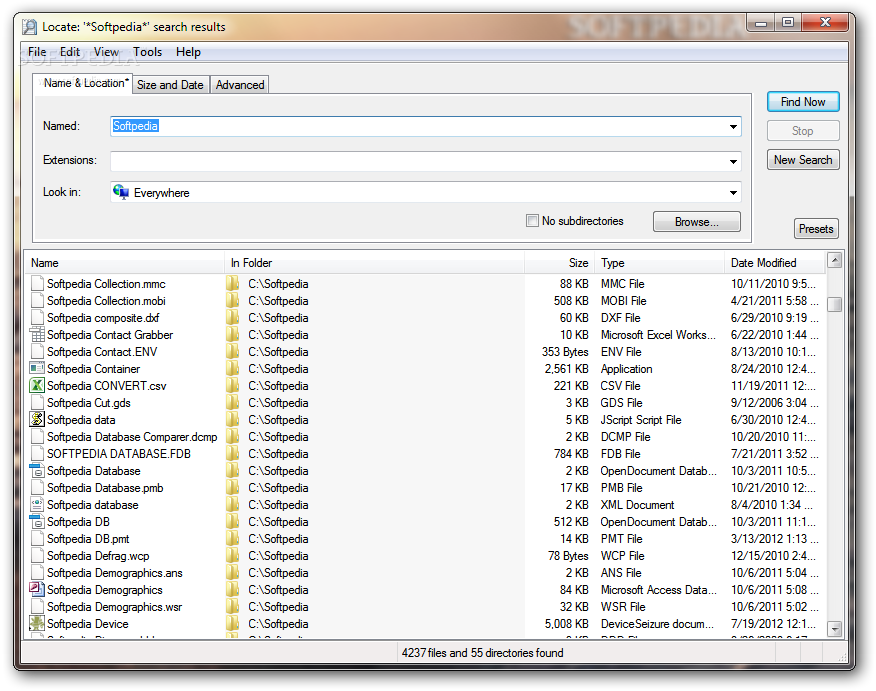Click the database icon of Softpedia DB
This screenshot has height=691, width=876.
coord(37,521)
